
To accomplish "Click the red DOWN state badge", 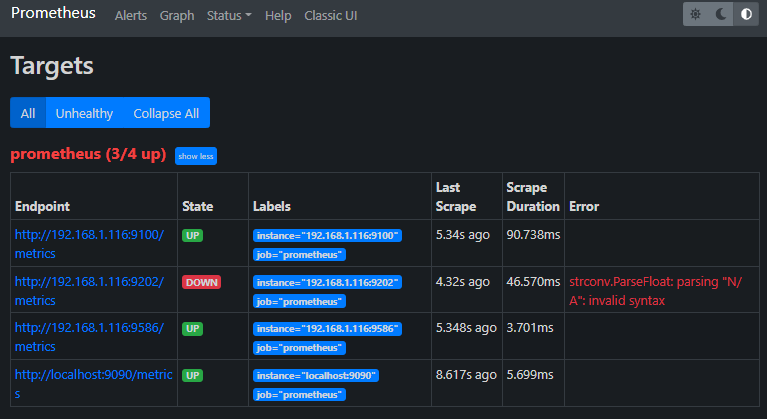I will click(x=202, y=283).
